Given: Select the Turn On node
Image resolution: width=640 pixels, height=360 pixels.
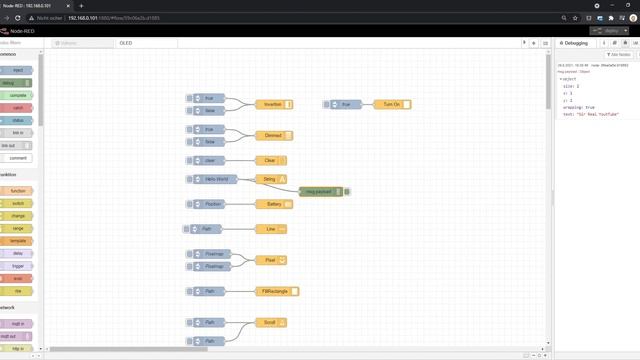Looking at the screenshot, I should click(x=392, y=104).
